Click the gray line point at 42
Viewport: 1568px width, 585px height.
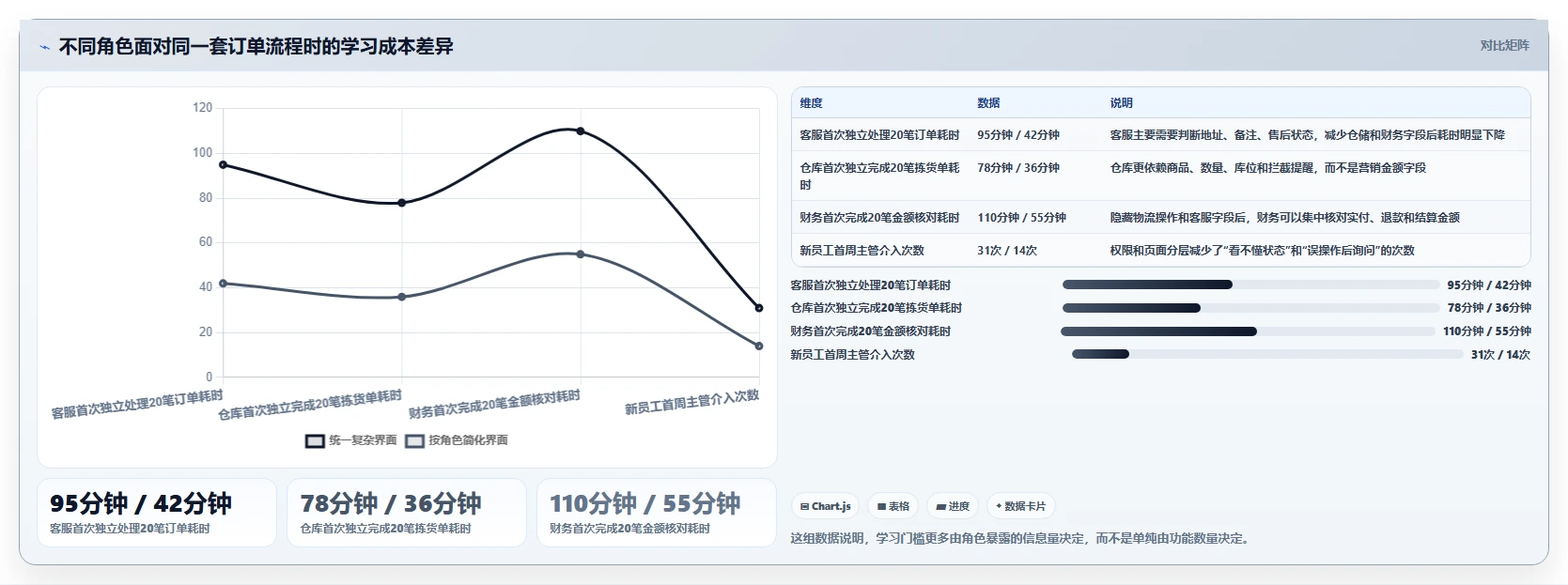pyautogui.click(x=223, y=284)
